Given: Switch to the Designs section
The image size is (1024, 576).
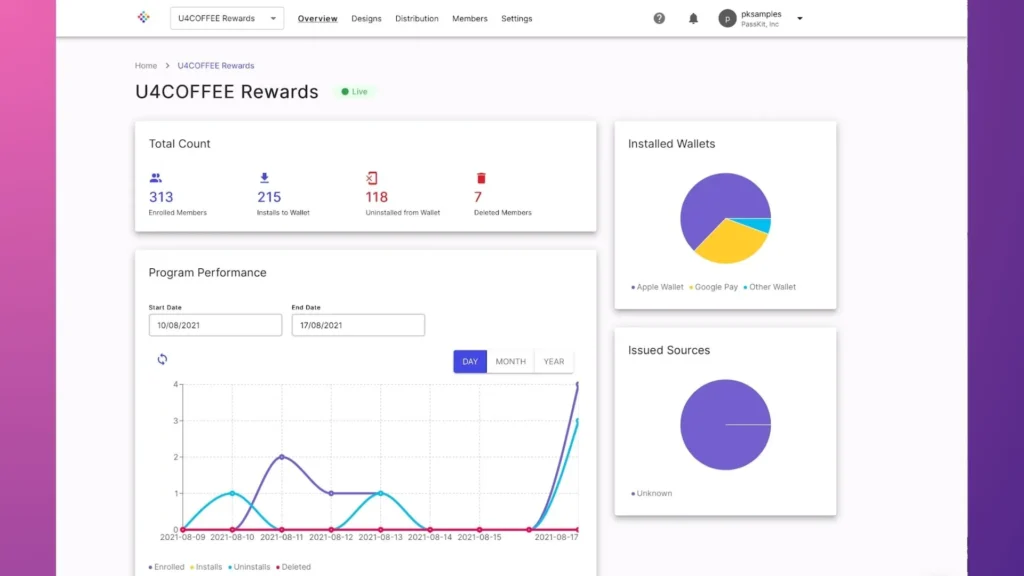Looking at the screenshot, I should point(366,18).
